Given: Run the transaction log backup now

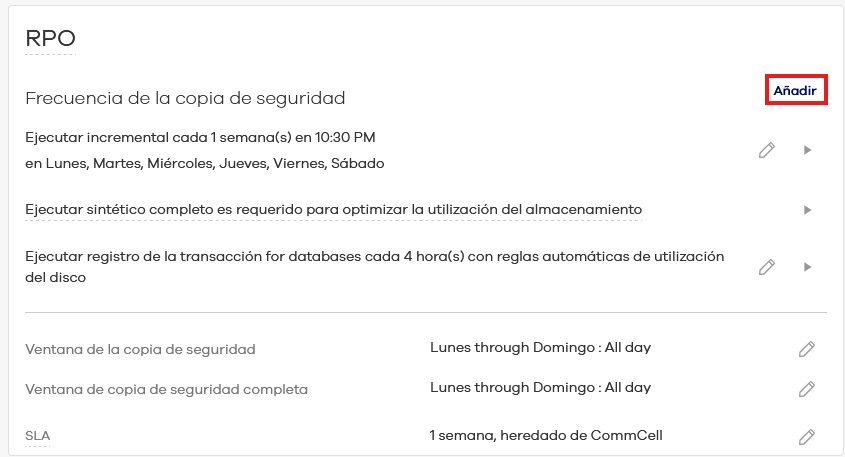Looking at the screenshot, I should (807, 267).
